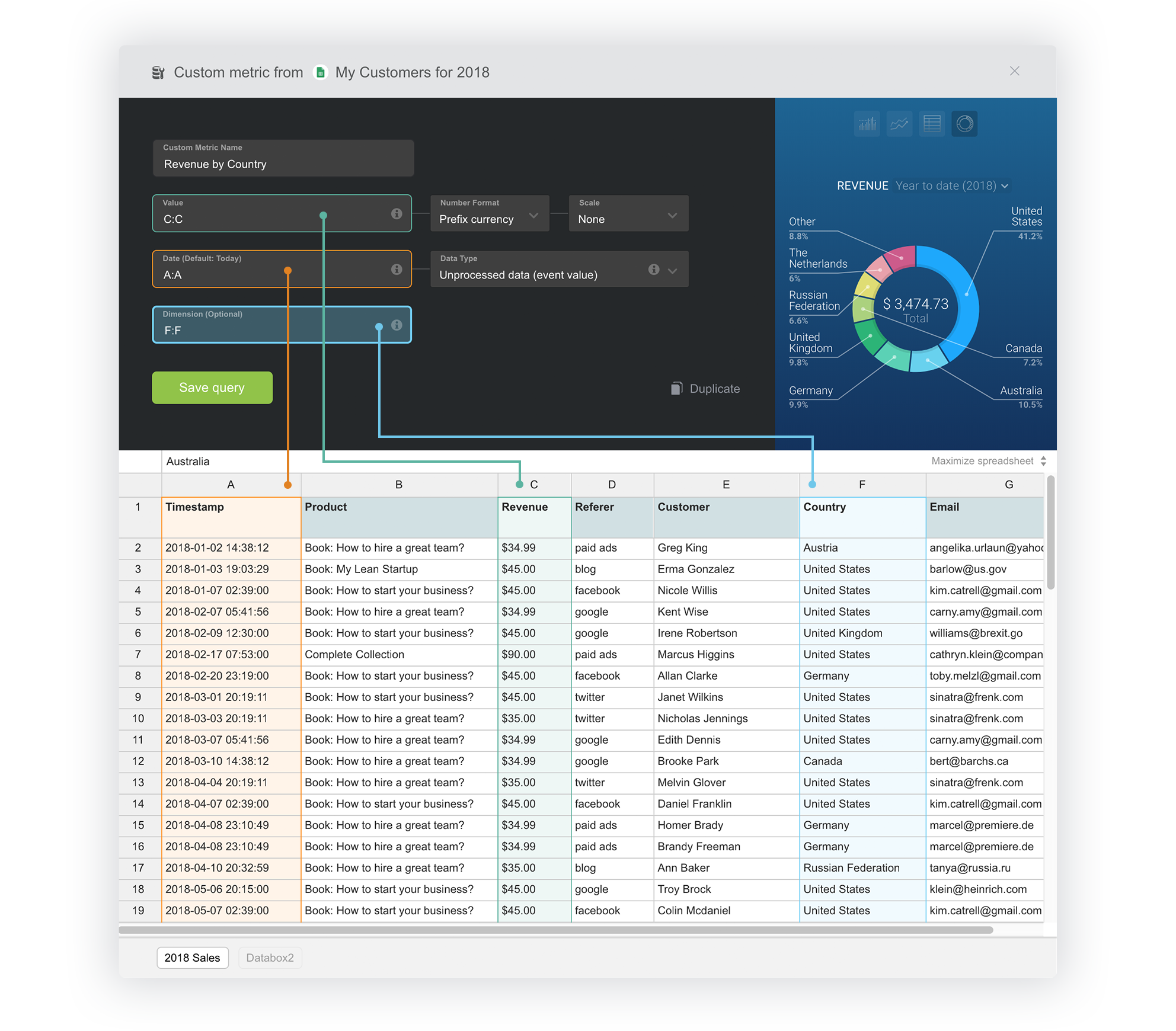Switch to the 2018 Sales sheet tab

pos(192,958)
